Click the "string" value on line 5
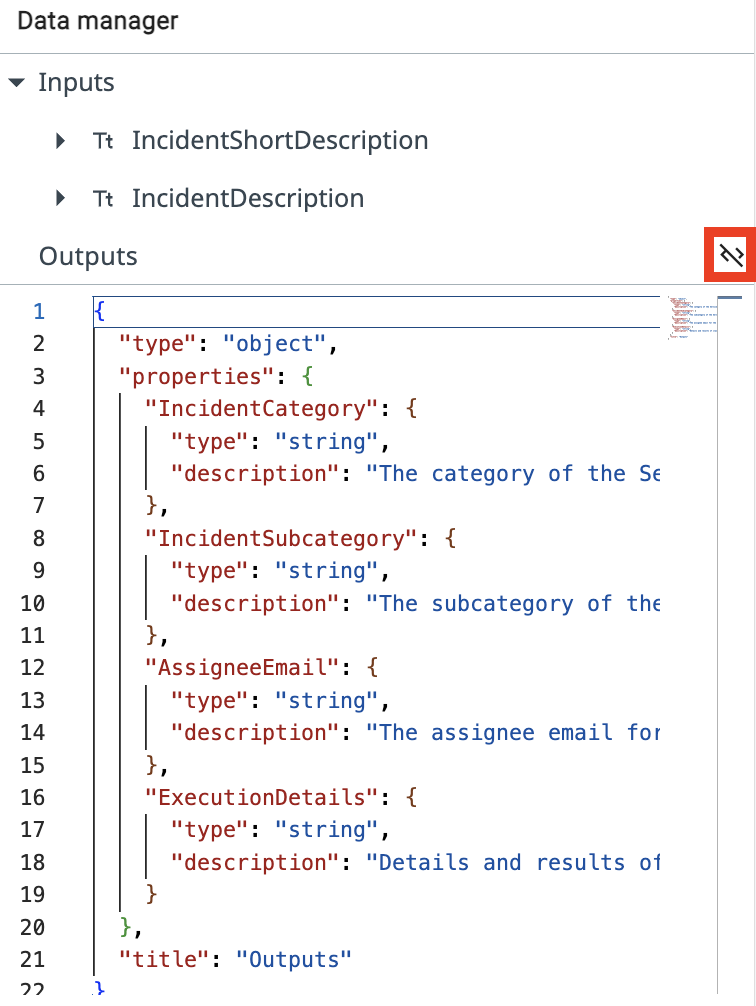This screenshot has height=1006, width=756. click(327, 441)
